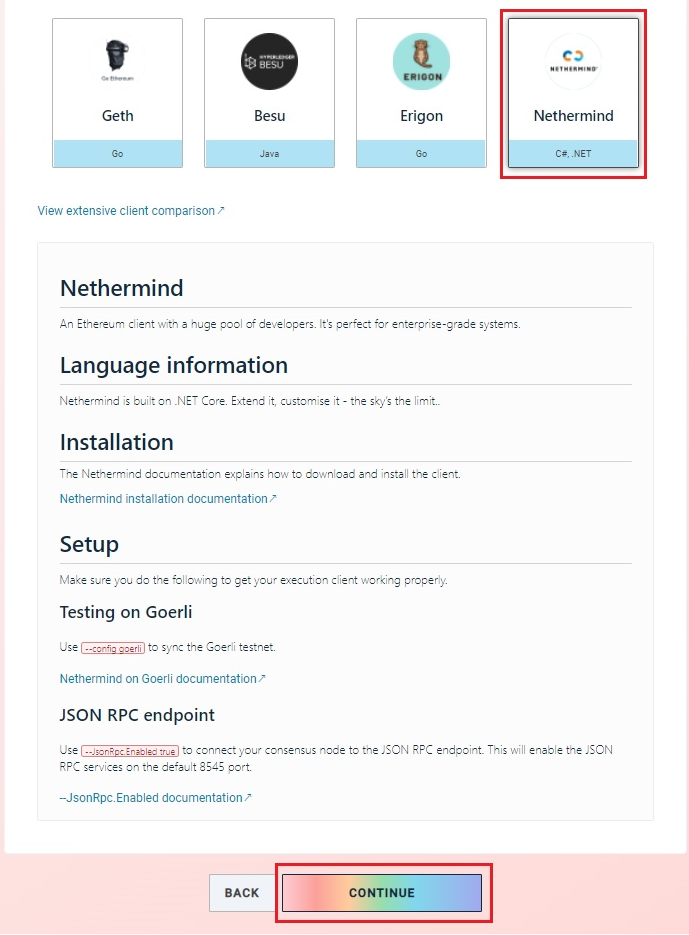This screenshot has width=689, height=935.
Task: Click the --JsonRpc.Enabled true code snippet
Action: click(x=129, y=751)
